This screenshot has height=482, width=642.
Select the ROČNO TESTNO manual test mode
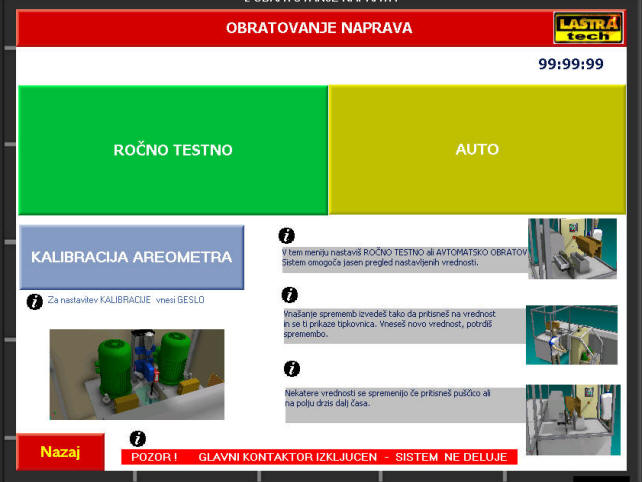tap(173, 150)
